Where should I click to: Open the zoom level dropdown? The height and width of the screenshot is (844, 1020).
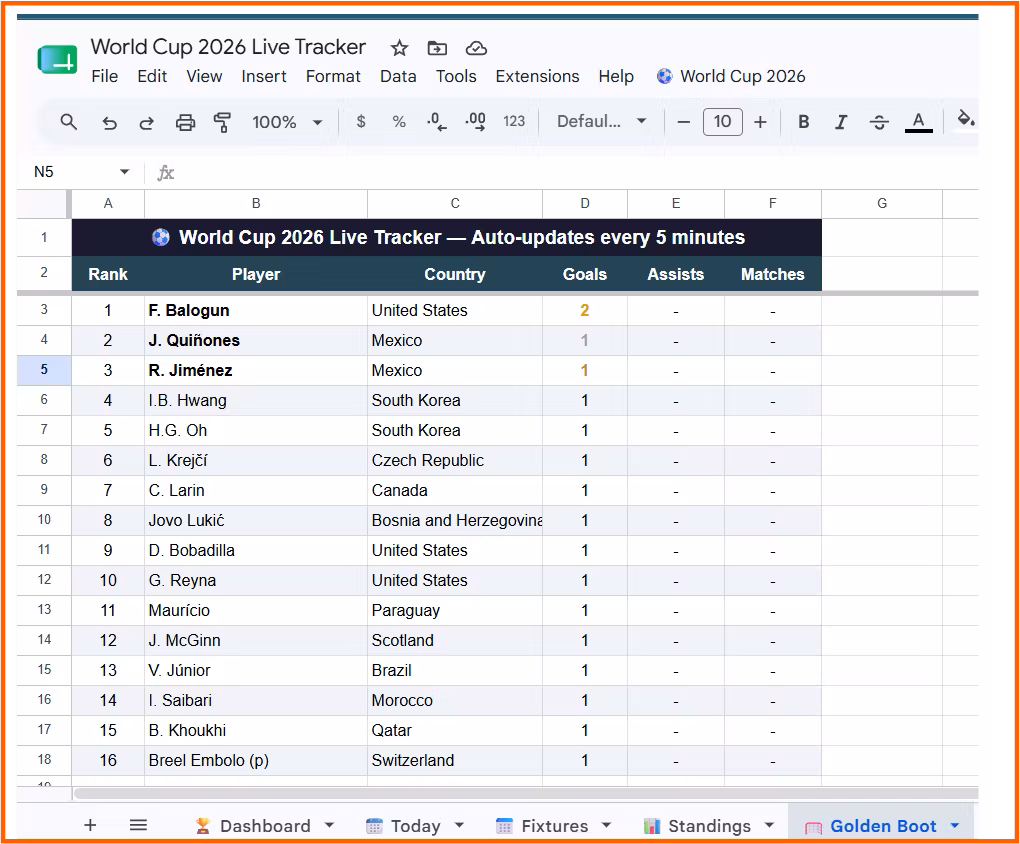[288, 122]
